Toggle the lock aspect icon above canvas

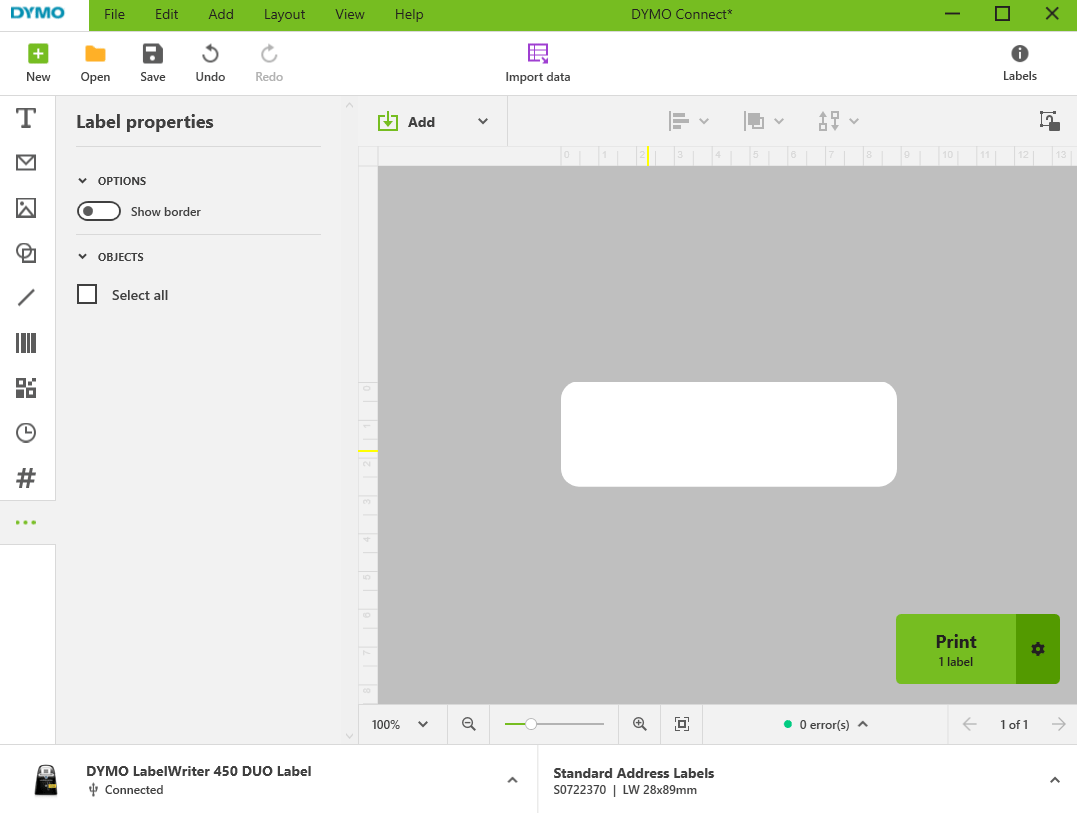coord(1048,120)
